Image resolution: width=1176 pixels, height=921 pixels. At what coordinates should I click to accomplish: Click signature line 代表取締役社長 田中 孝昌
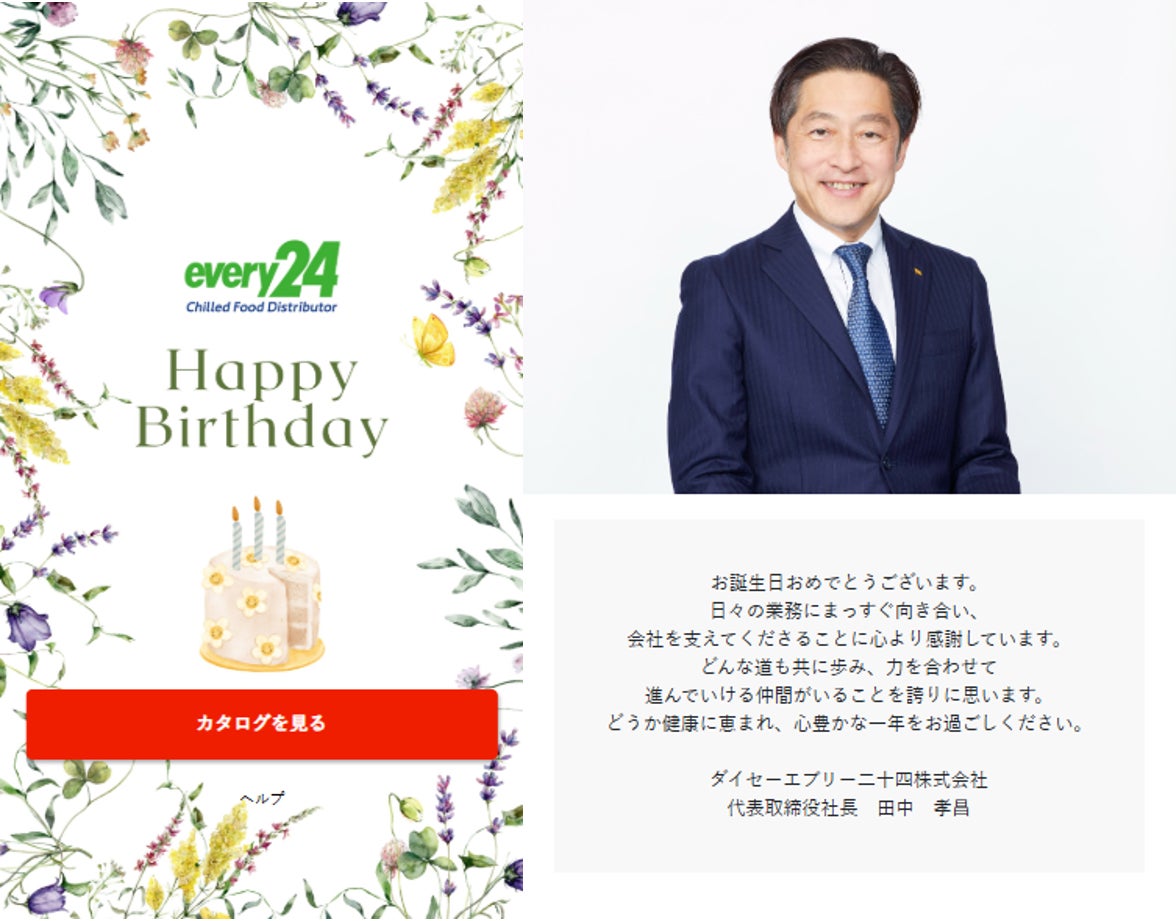(x=848, y=808)
